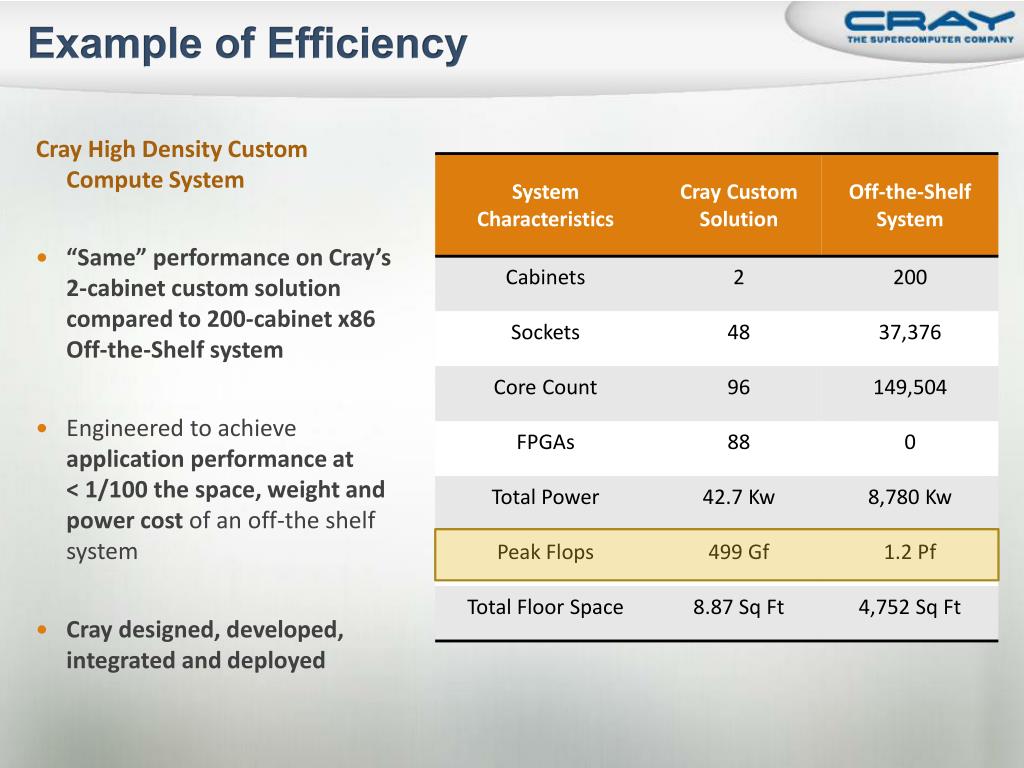Select the "Core Count" row label
This screenshot has height=768, width=1024.
[x=545, y=387]
